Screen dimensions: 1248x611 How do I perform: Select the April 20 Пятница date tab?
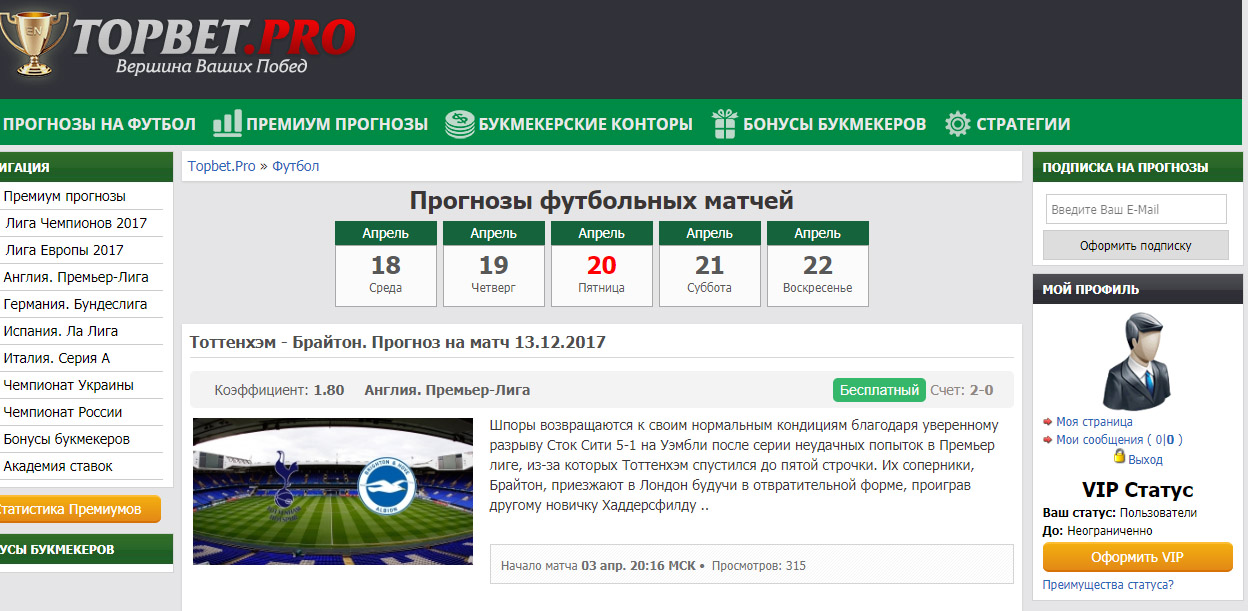pyautogui.click(x=601, y=263)
